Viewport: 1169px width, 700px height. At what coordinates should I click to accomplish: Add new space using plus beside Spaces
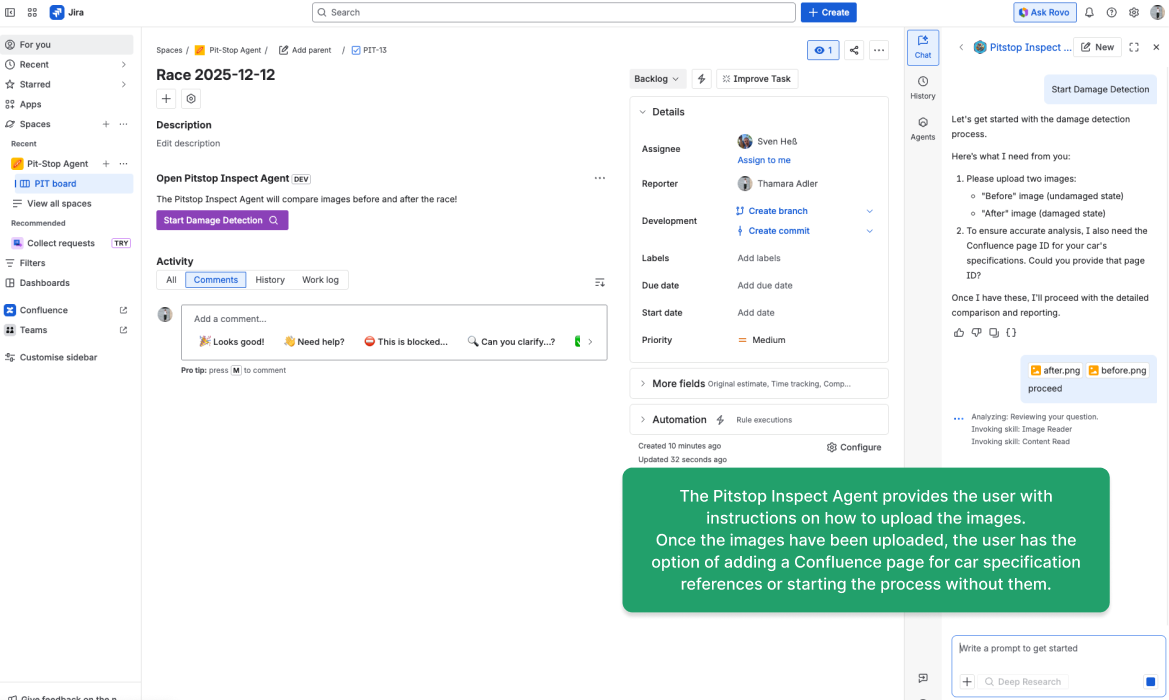click(106, 124)
